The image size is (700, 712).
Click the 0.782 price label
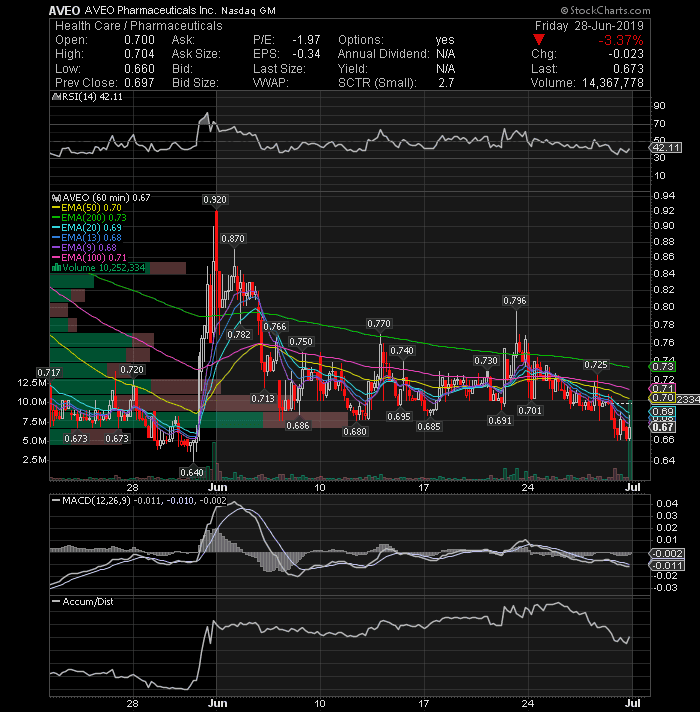239,335
